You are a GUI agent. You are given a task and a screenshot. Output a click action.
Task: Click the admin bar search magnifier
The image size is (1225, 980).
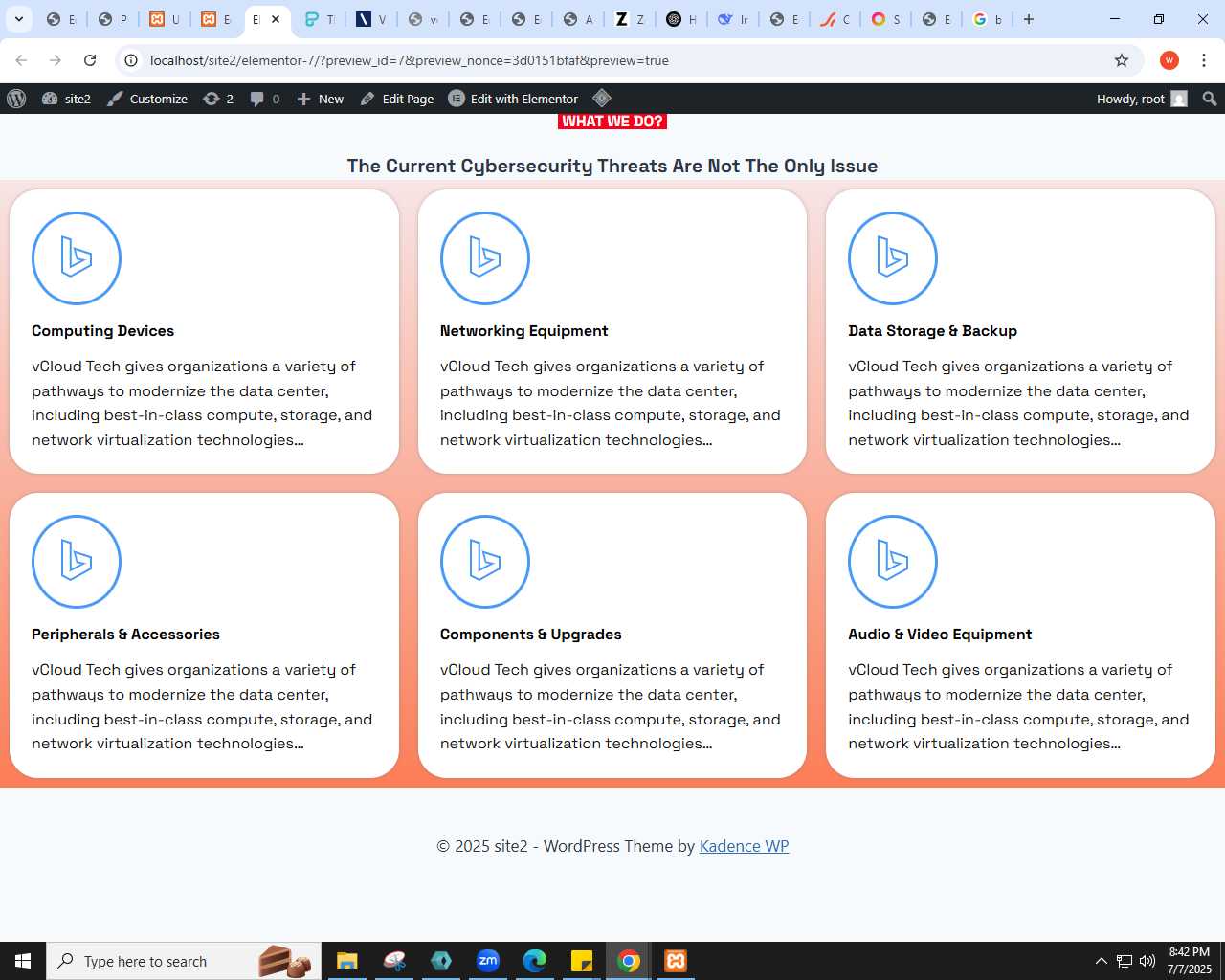coord(1210,99)
